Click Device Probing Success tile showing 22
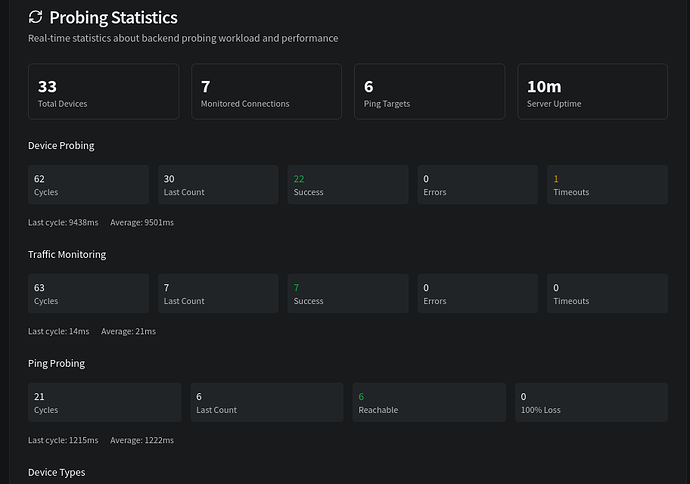Image resolution: width=690 pixels, height=484 pixels. tap(348, 185)
